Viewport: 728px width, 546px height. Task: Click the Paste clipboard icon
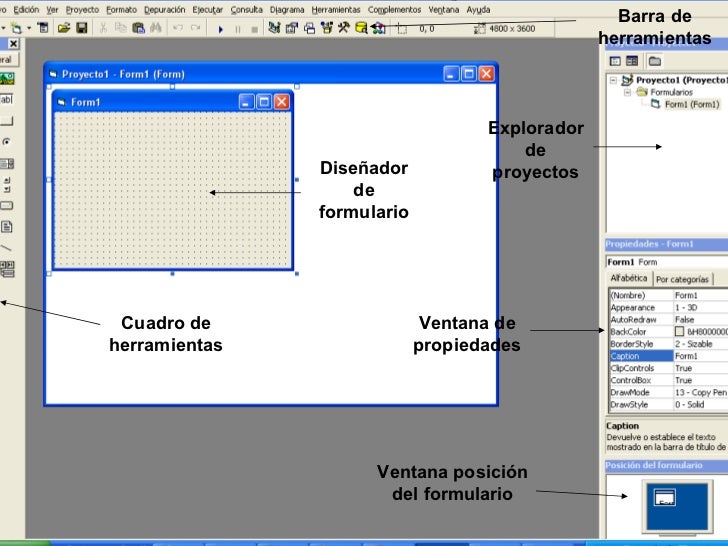click(138, 28)
